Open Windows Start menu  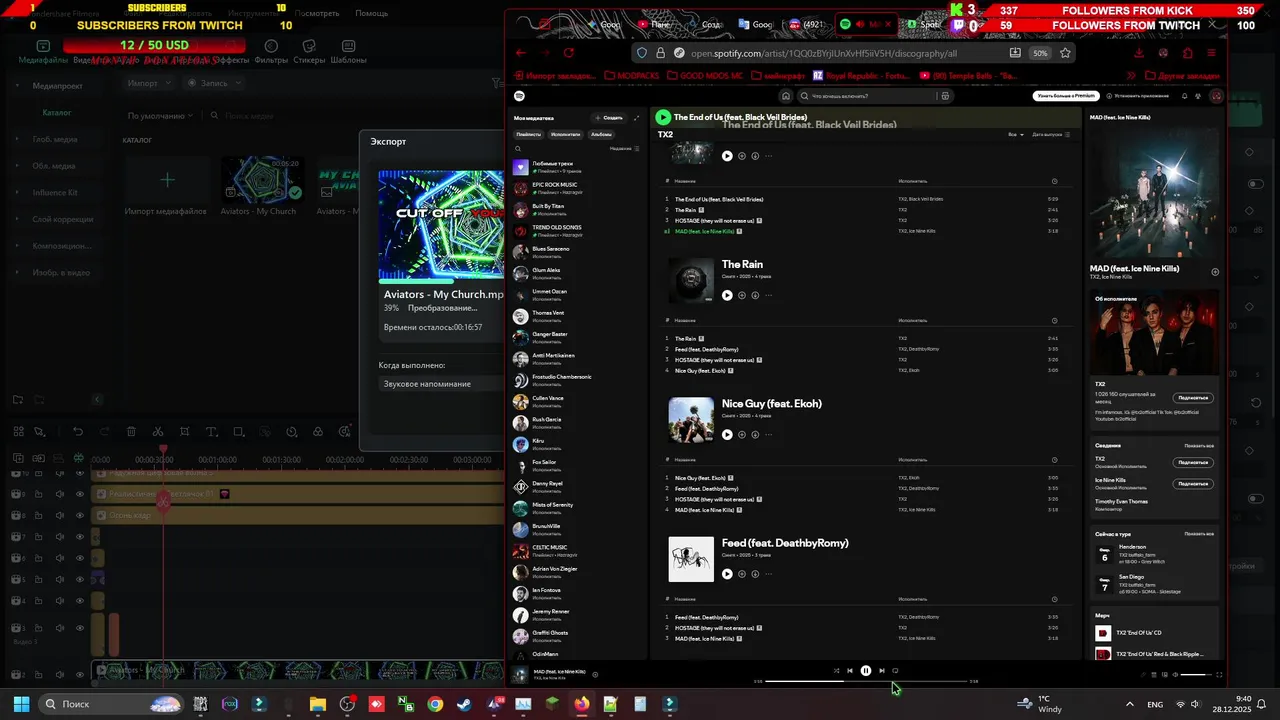click(x=21, y=704)
